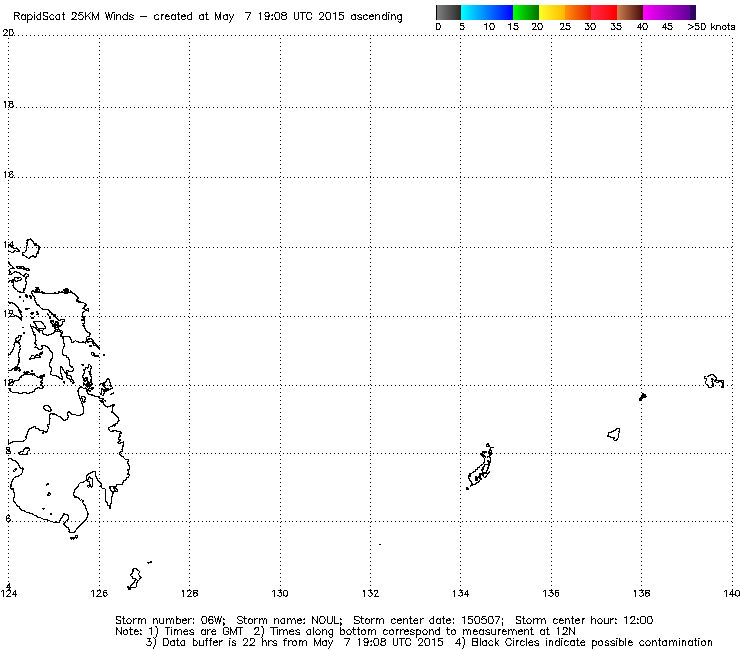The width and height of the screenshot is (740, 650).
Task: Click "19:08 UTC 2015" in the title line
Action: pos(301,17)
